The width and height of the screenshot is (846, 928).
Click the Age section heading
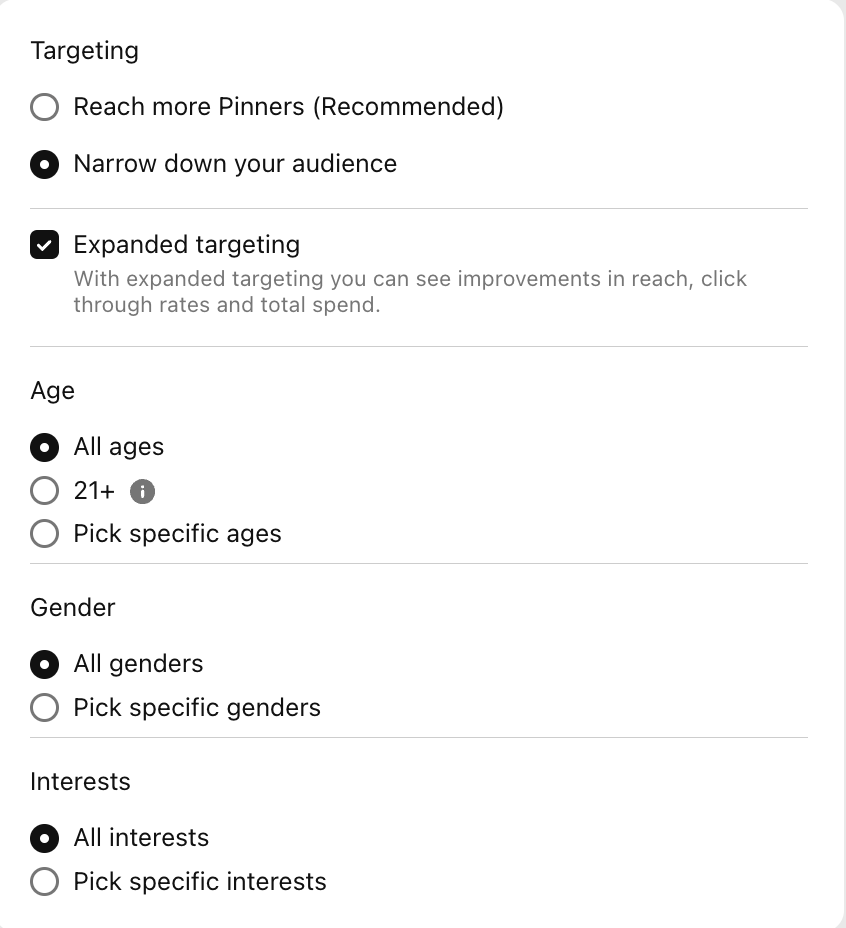point(53,391)
